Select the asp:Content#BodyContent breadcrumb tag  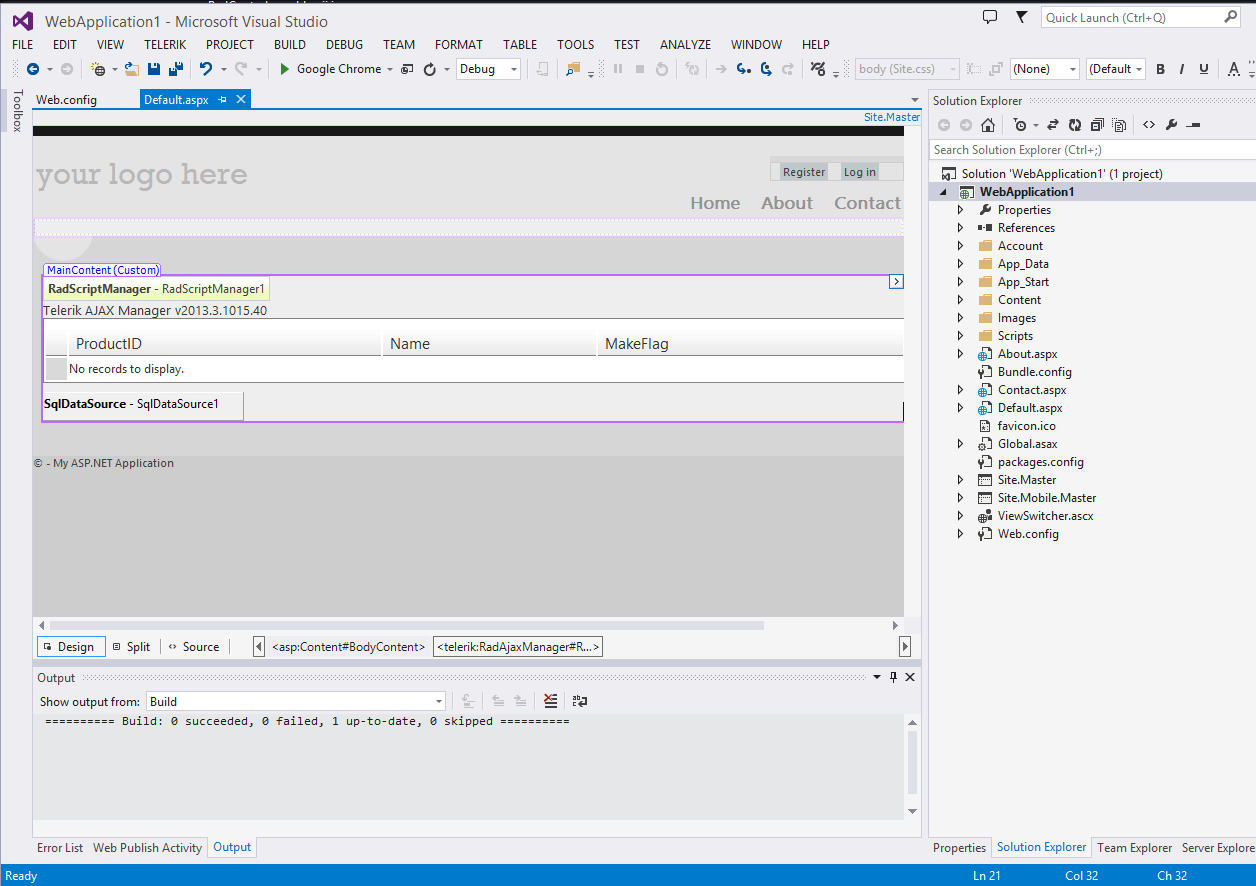pyautogui.click(x=349, y=647)
